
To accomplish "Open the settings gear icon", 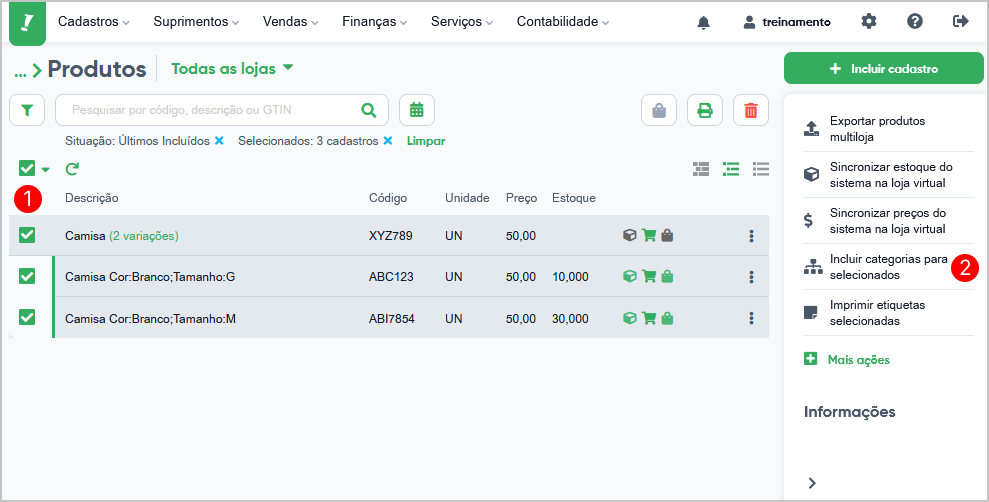I will click(x=869, y=21).
